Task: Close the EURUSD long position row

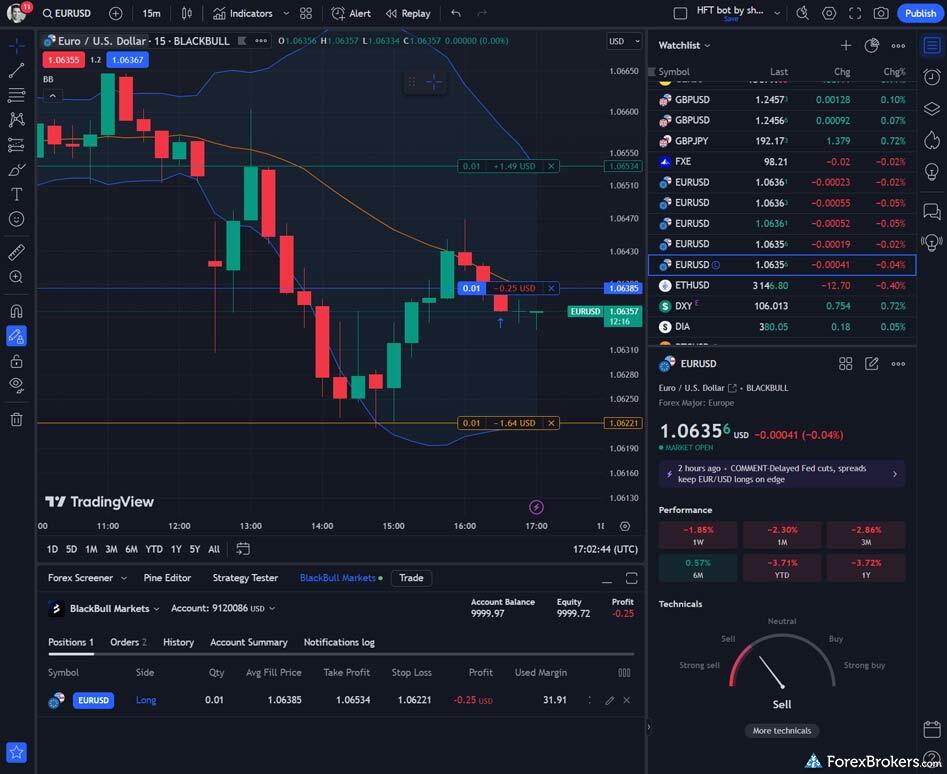Action: click(x=627, y=700)
